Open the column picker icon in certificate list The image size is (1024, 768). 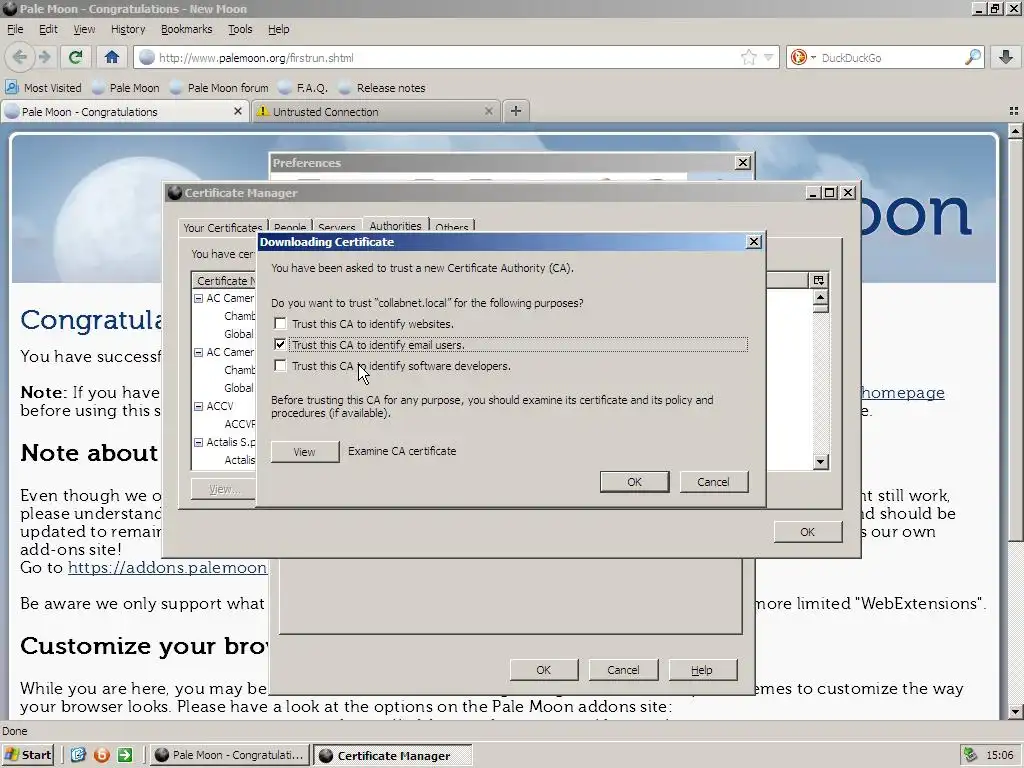(818, 280)
